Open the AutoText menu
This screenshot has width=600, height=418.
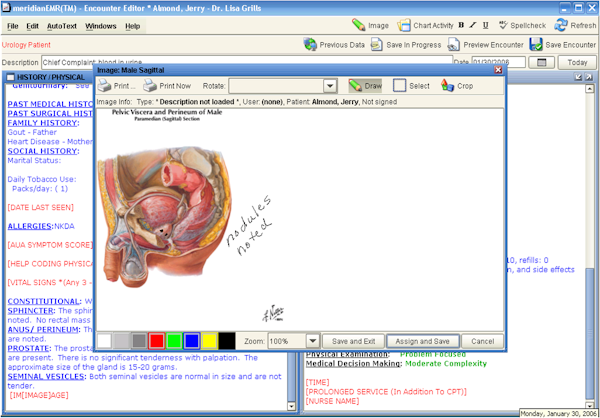[x=62, y=25]
